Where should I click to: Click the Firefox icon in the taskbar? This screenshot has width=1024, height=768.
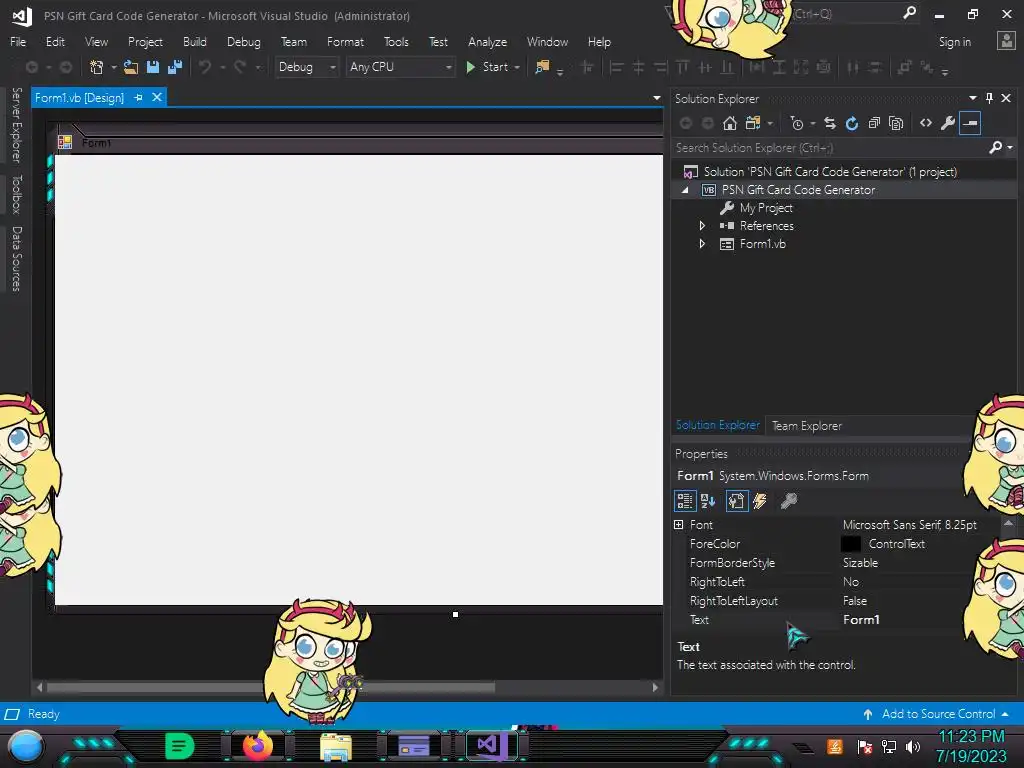257,745
